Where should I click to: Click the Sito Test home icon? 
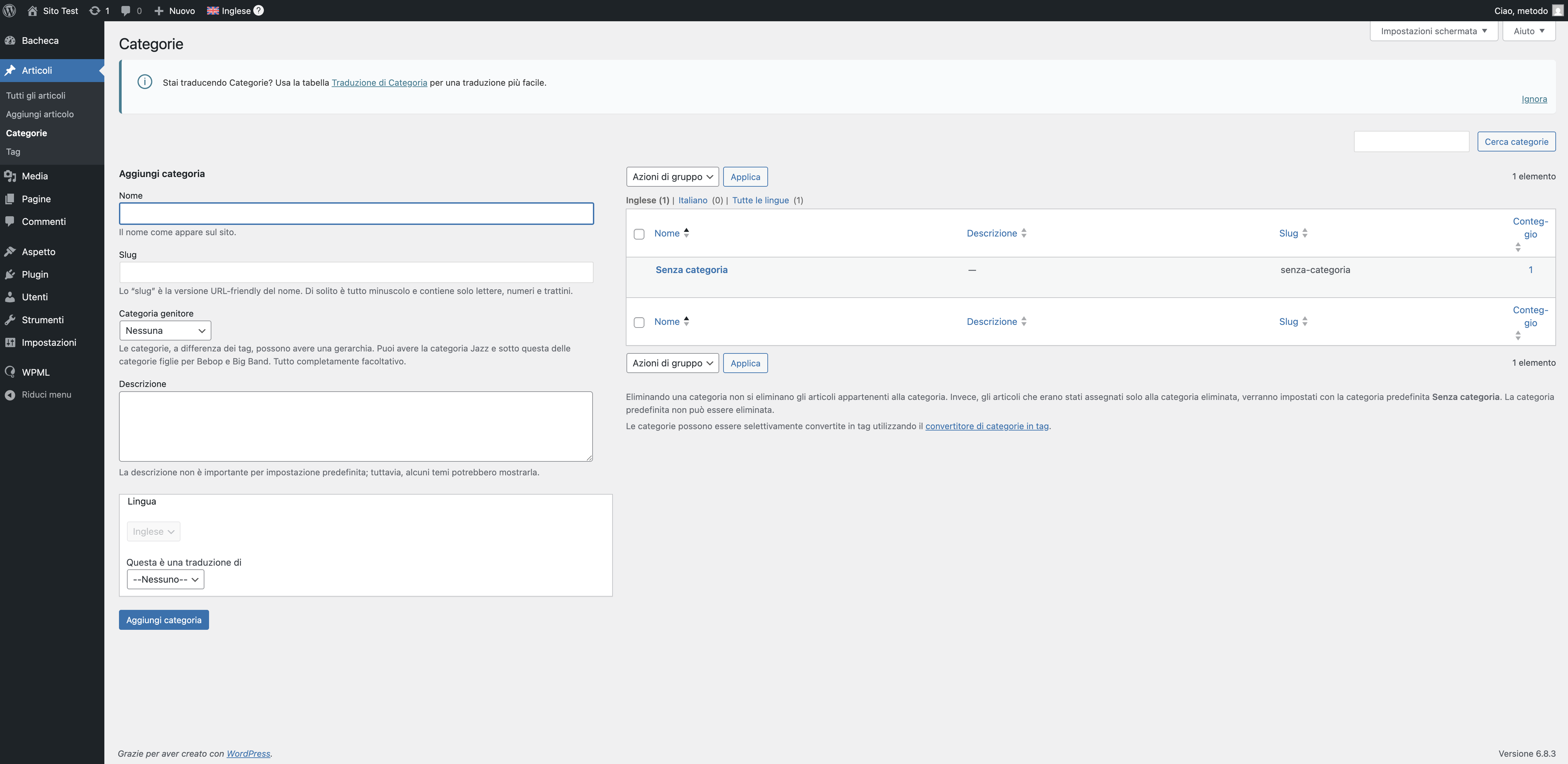pos(32,10)
